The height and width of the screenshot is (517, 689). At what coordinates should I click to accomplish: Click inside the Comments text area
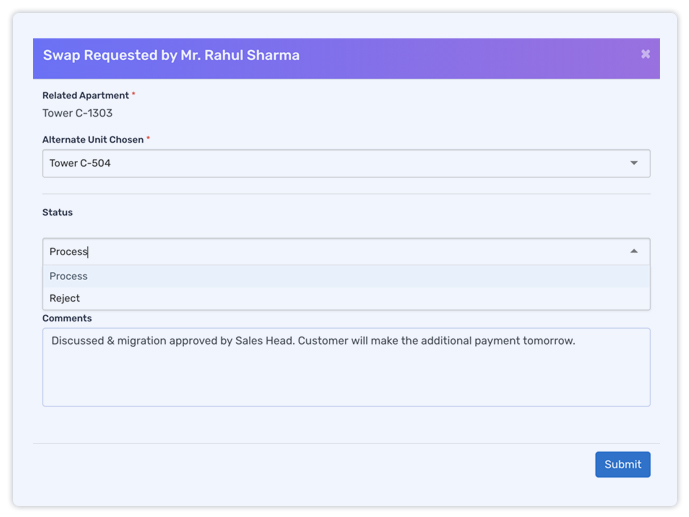pyautogui.click(x=346, y=367)
